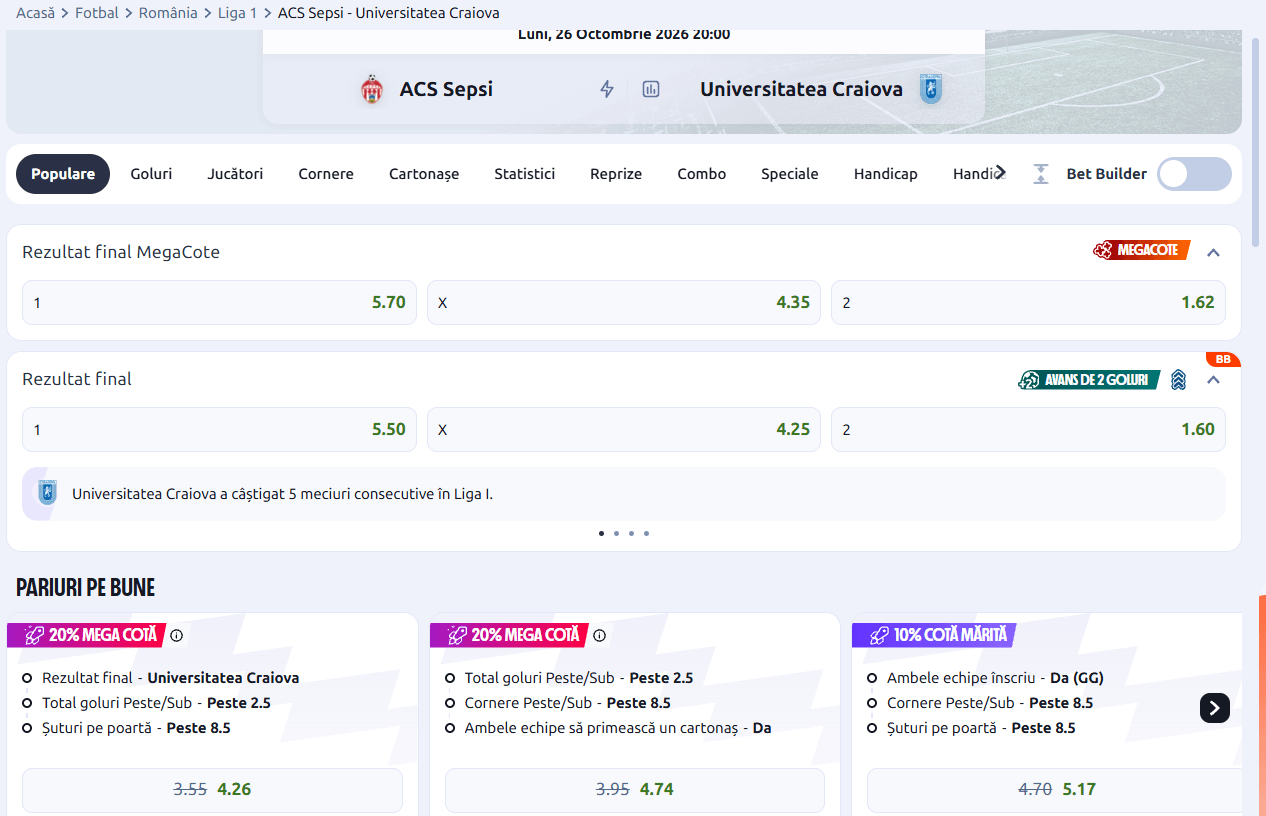Open the match statistics chart icon
Screen dimensions: 1266x816
651,89
